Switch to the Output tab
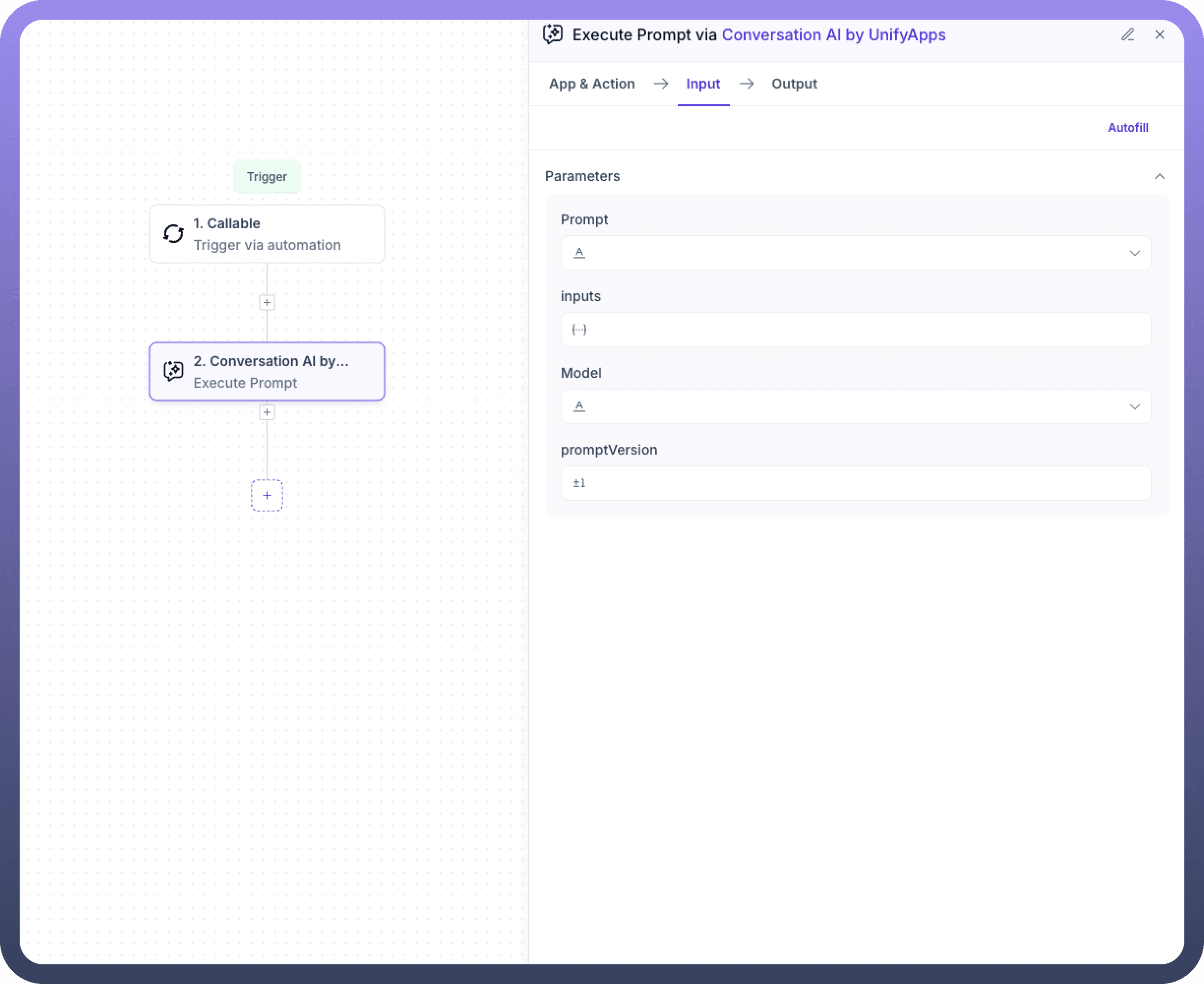1204x984 pixels. tap(794, 84)
